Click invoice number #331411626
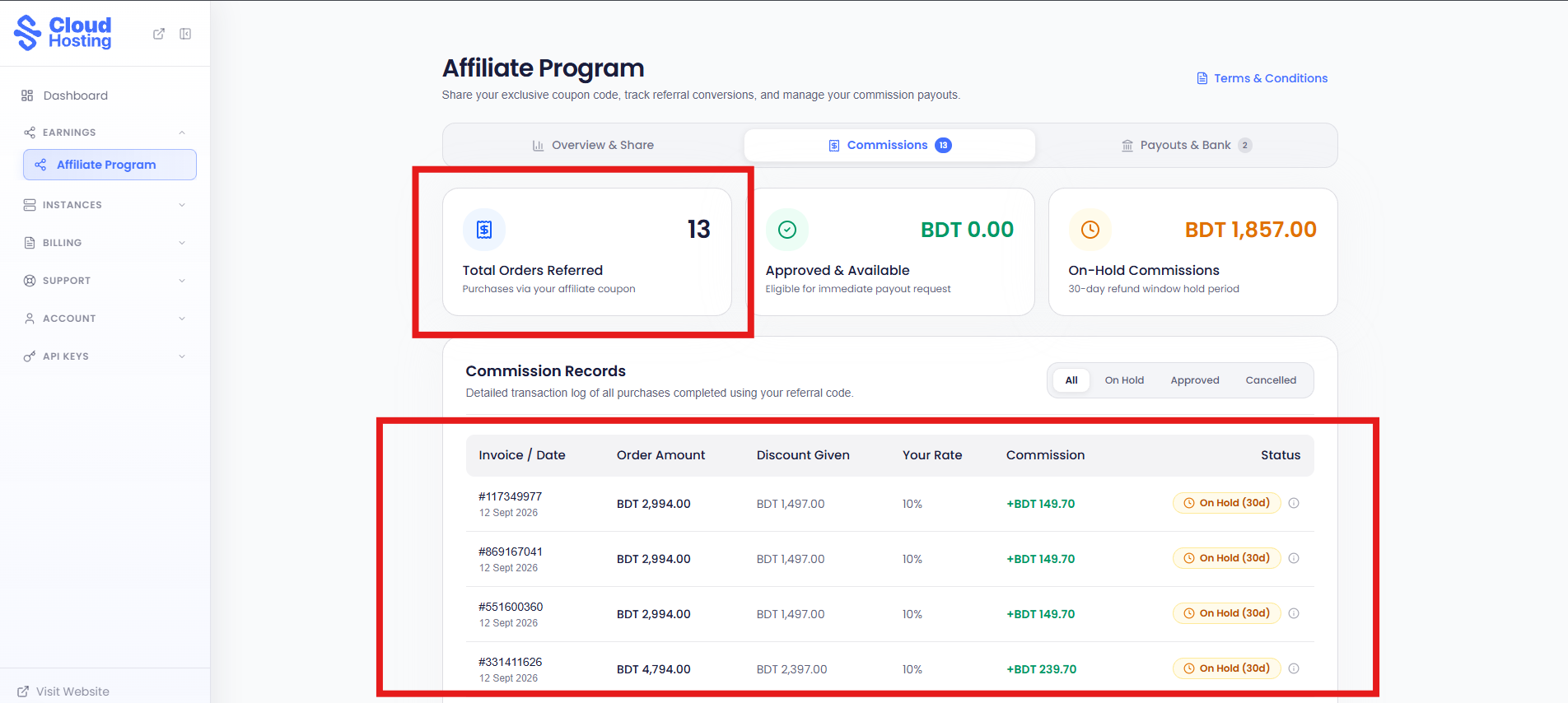 point(510,662)
